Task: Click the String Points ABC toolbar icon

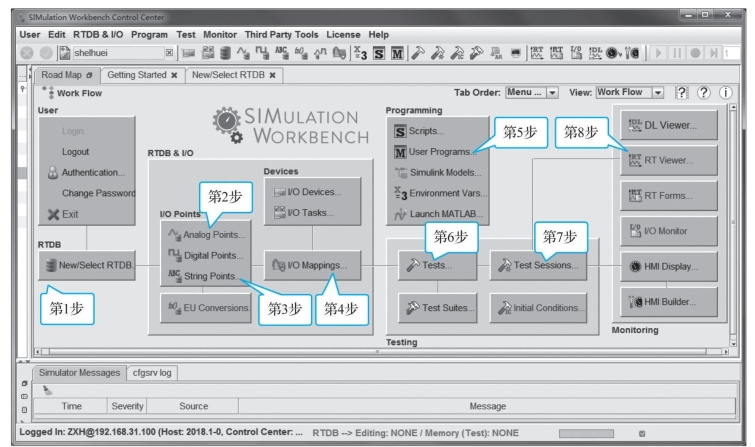Action: (x=282, y=53)
